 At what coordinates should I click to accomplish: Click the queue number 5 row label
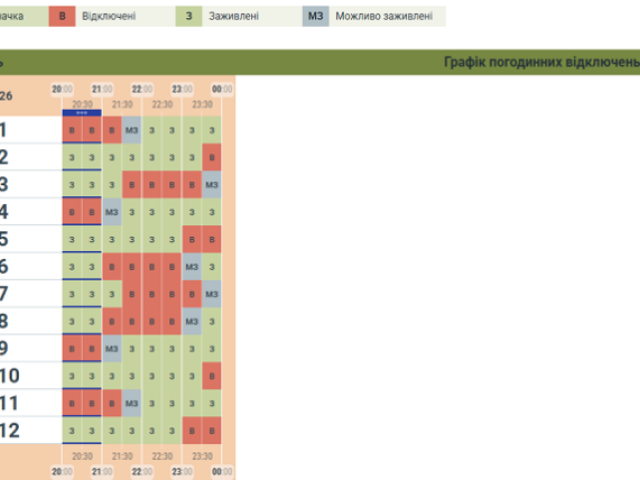click(4, 239)
